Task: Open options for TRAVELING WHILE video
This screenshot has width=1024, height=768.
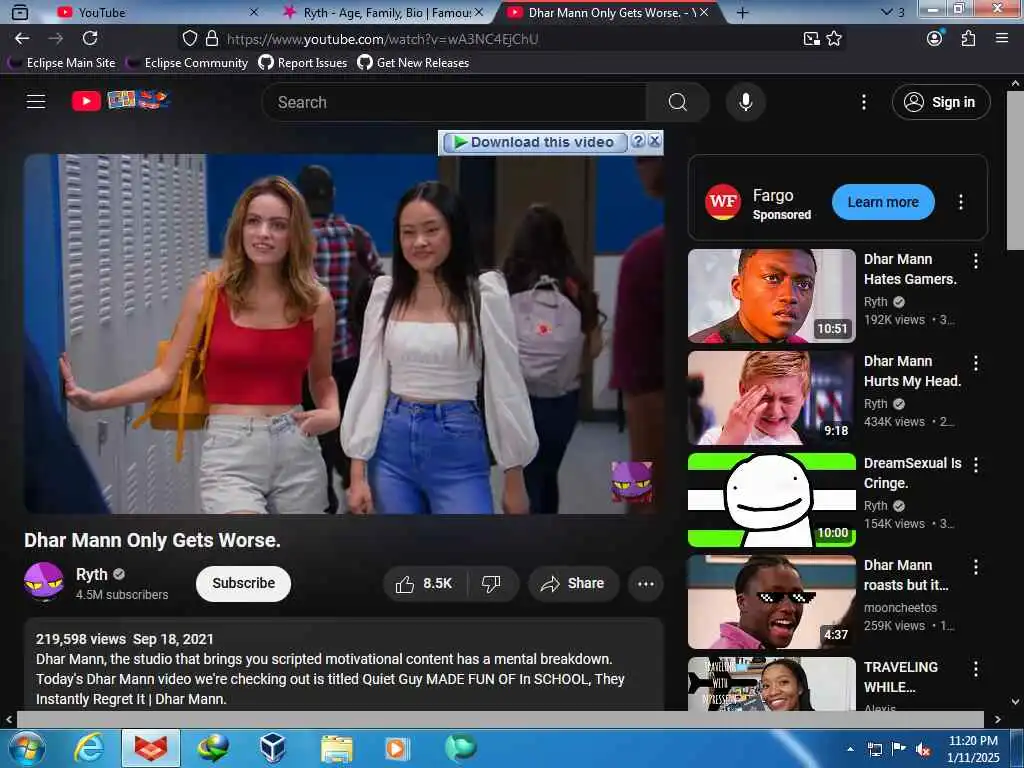Action: pyautogui.click(x=976, y=669)
